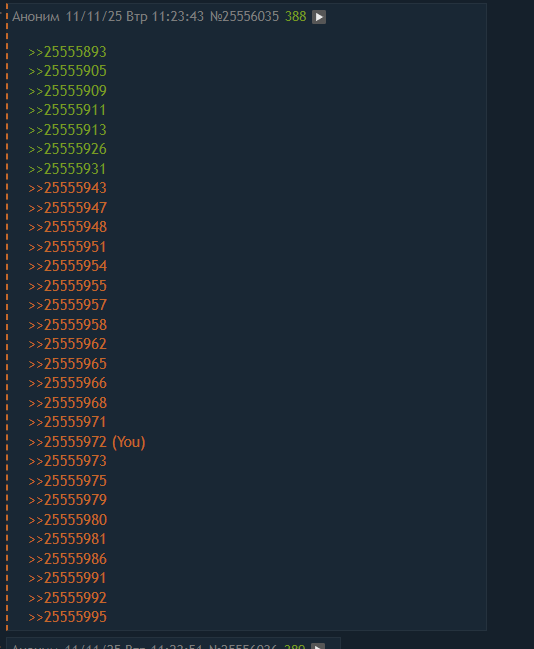Screen dimensions: 534x649
Task: Follow reply link >>25555913
Action: 67,130
